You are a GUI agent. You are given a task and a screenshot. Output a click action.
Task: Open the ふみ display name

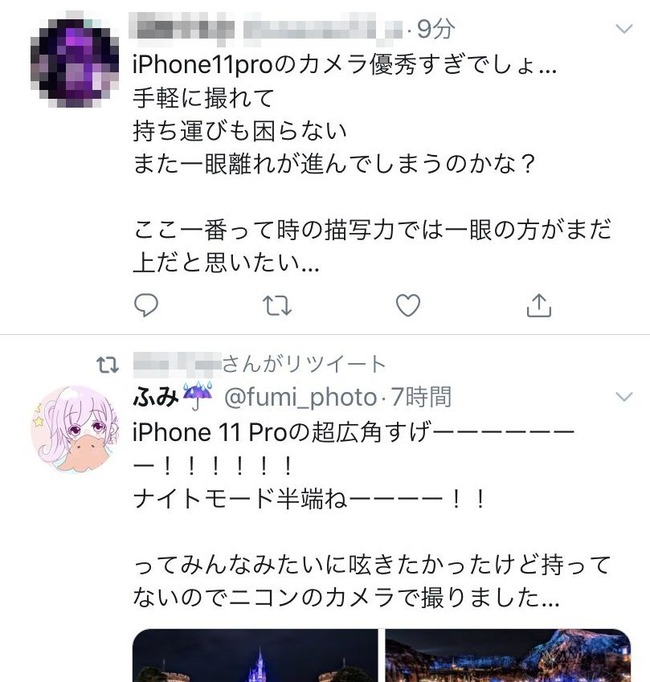(x=155, y=397)
